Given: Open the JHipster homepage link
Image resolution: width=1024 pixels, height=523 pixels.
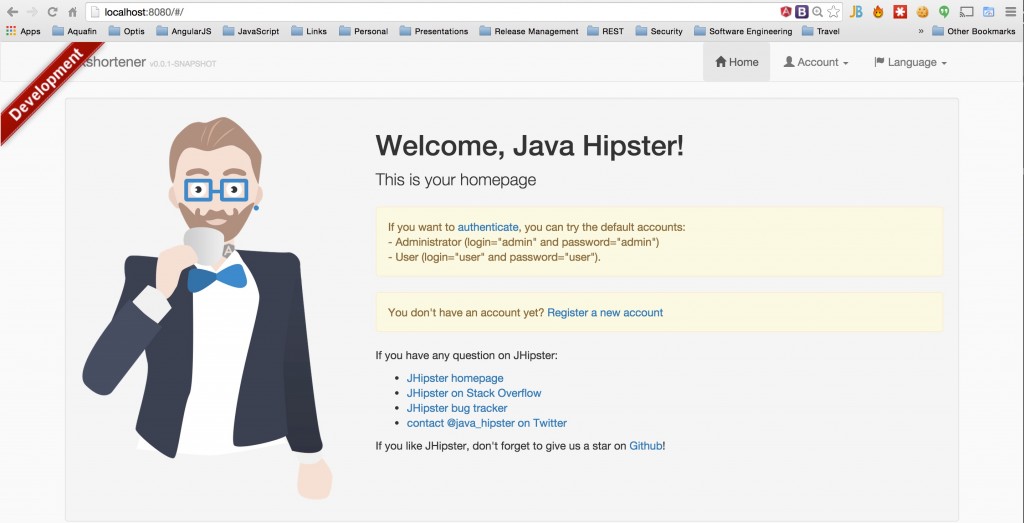Looking at the screenshot, I should click(x=455, y=378).
